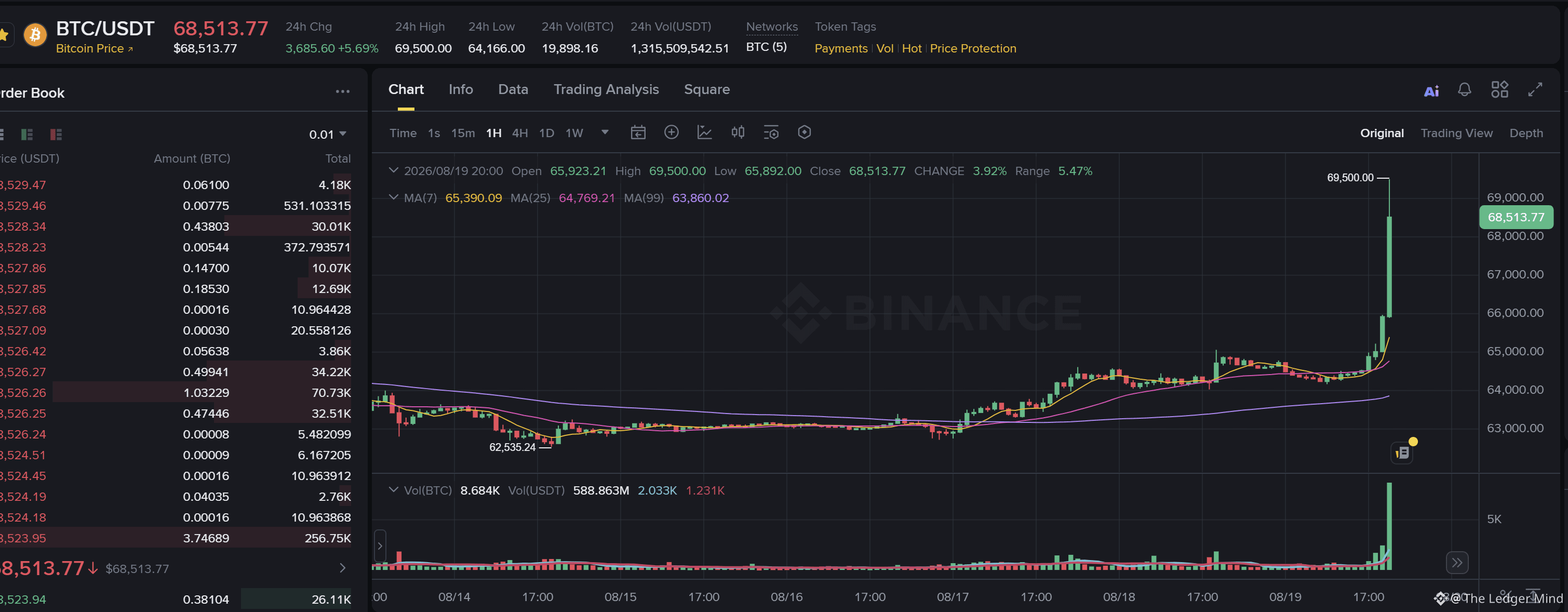Image resolution: width=1568 pixels, height=612 pixels.
Task: Click the MA(99) value 63,860.02
Action: [700, 197]
